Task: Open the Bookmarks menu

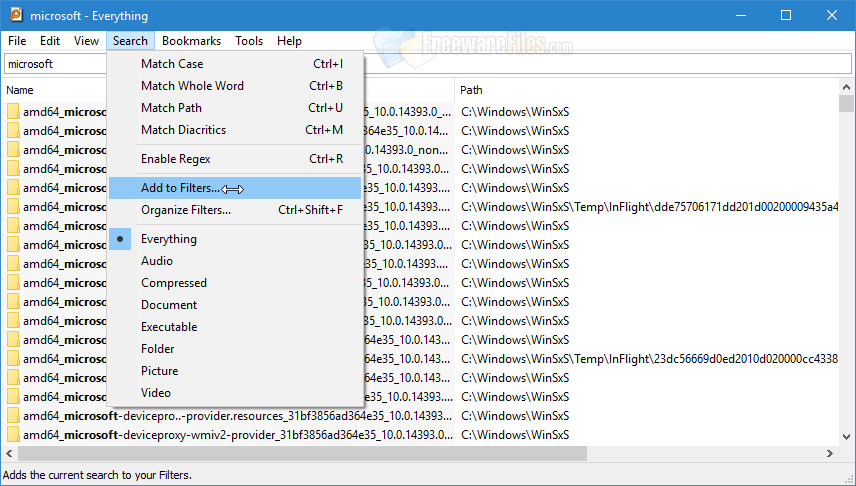Action: 191,41
